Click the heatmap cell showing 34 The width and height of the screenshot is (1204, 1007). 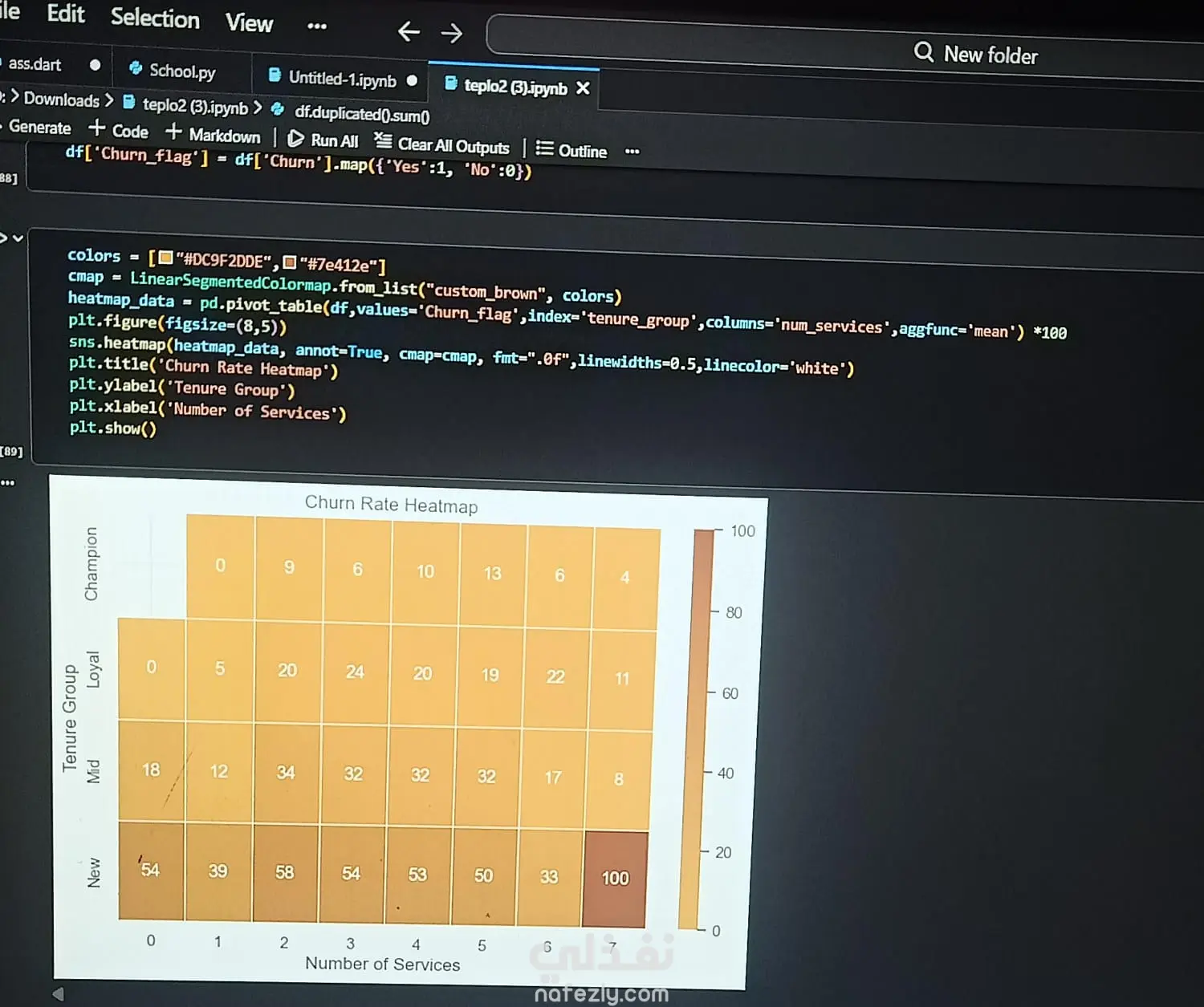click(x=286, y=773)
